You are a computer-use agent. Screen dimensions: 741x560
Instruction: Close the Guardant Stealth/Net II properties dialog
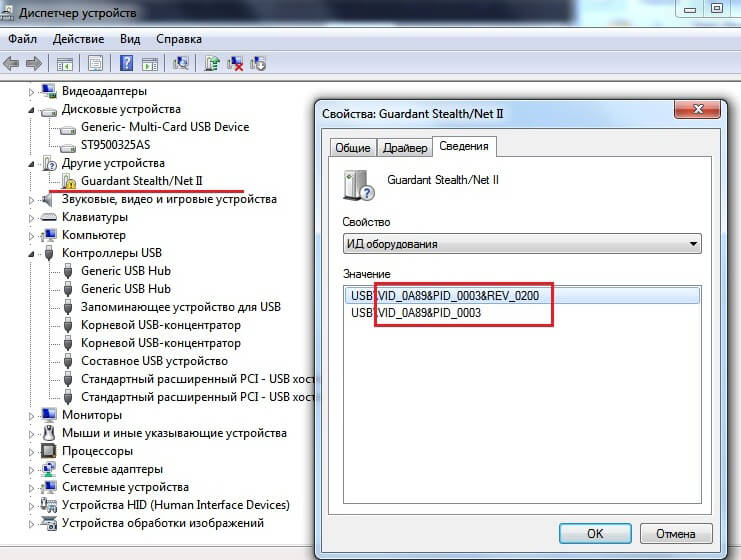698,109
